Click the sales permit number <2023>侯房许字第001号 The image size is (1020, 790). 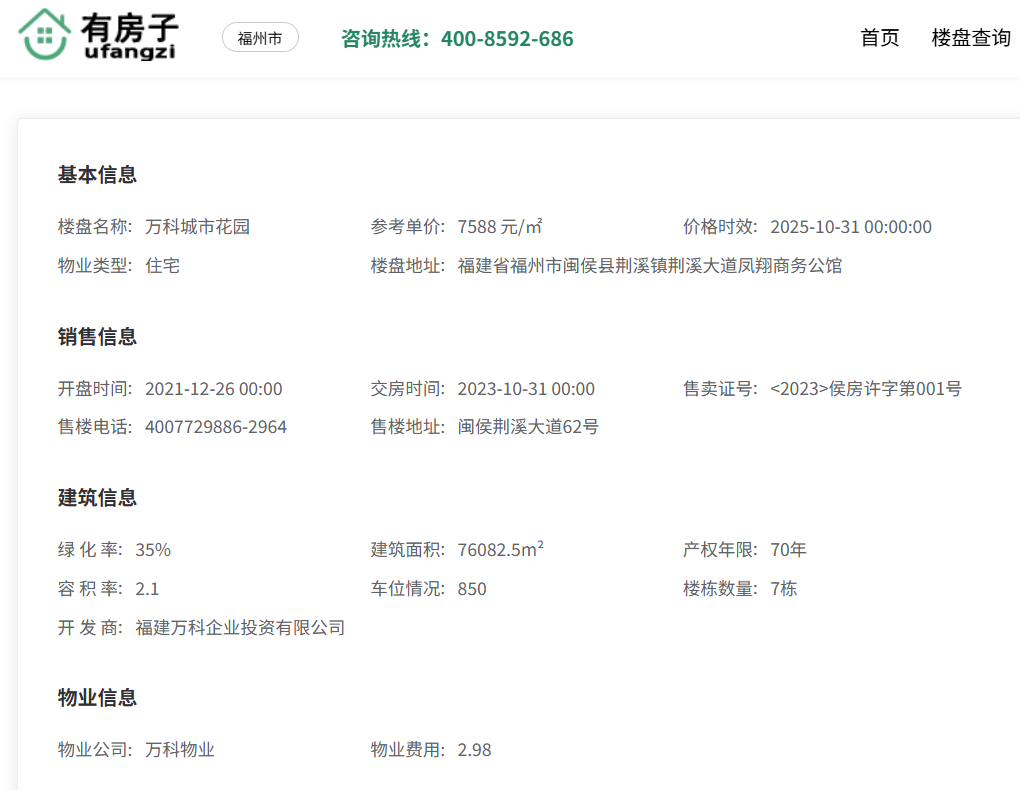(x=865, y=389)
